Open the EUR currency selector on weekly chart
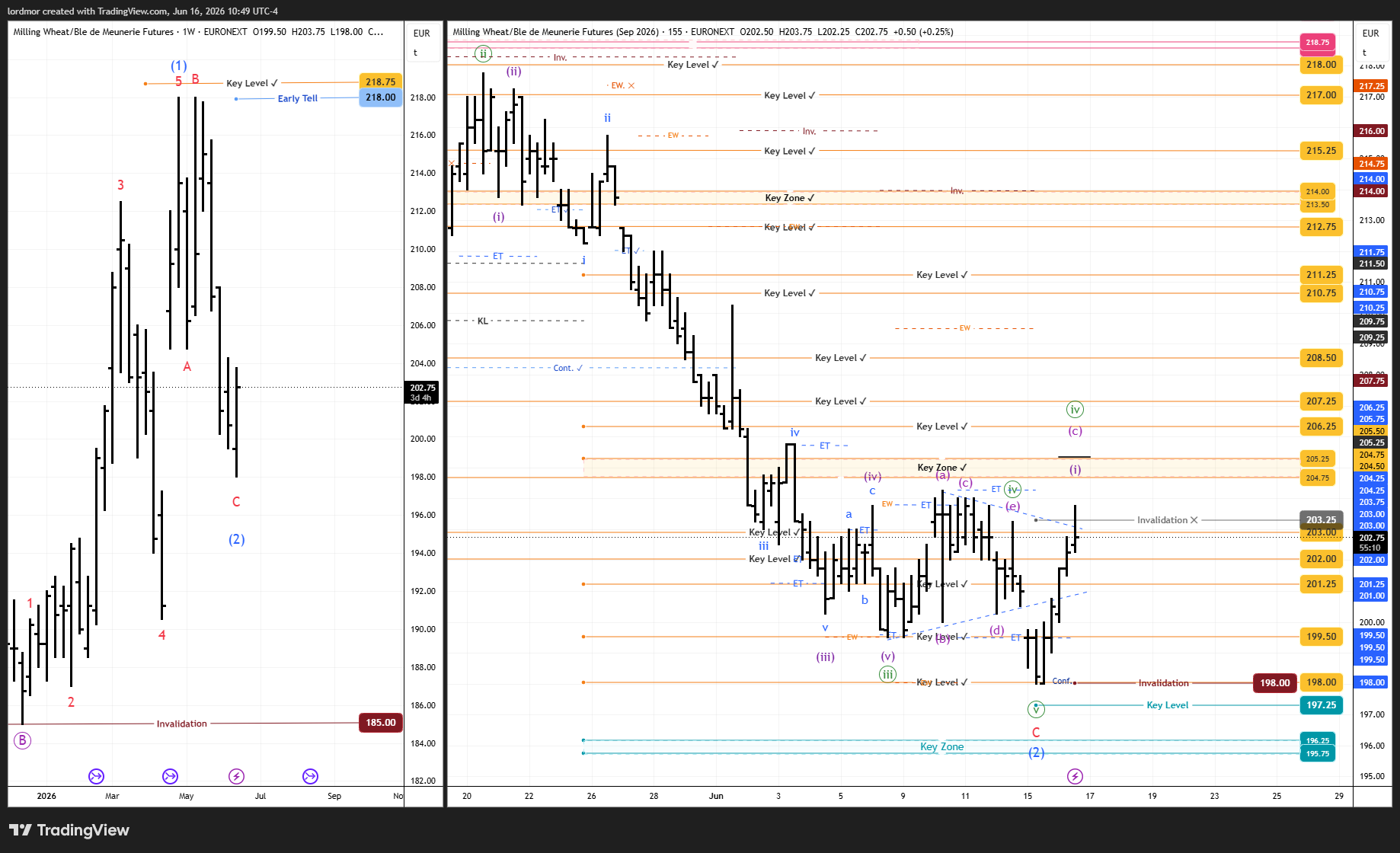Screen dimensions: 1400x853 click(422, 34)
